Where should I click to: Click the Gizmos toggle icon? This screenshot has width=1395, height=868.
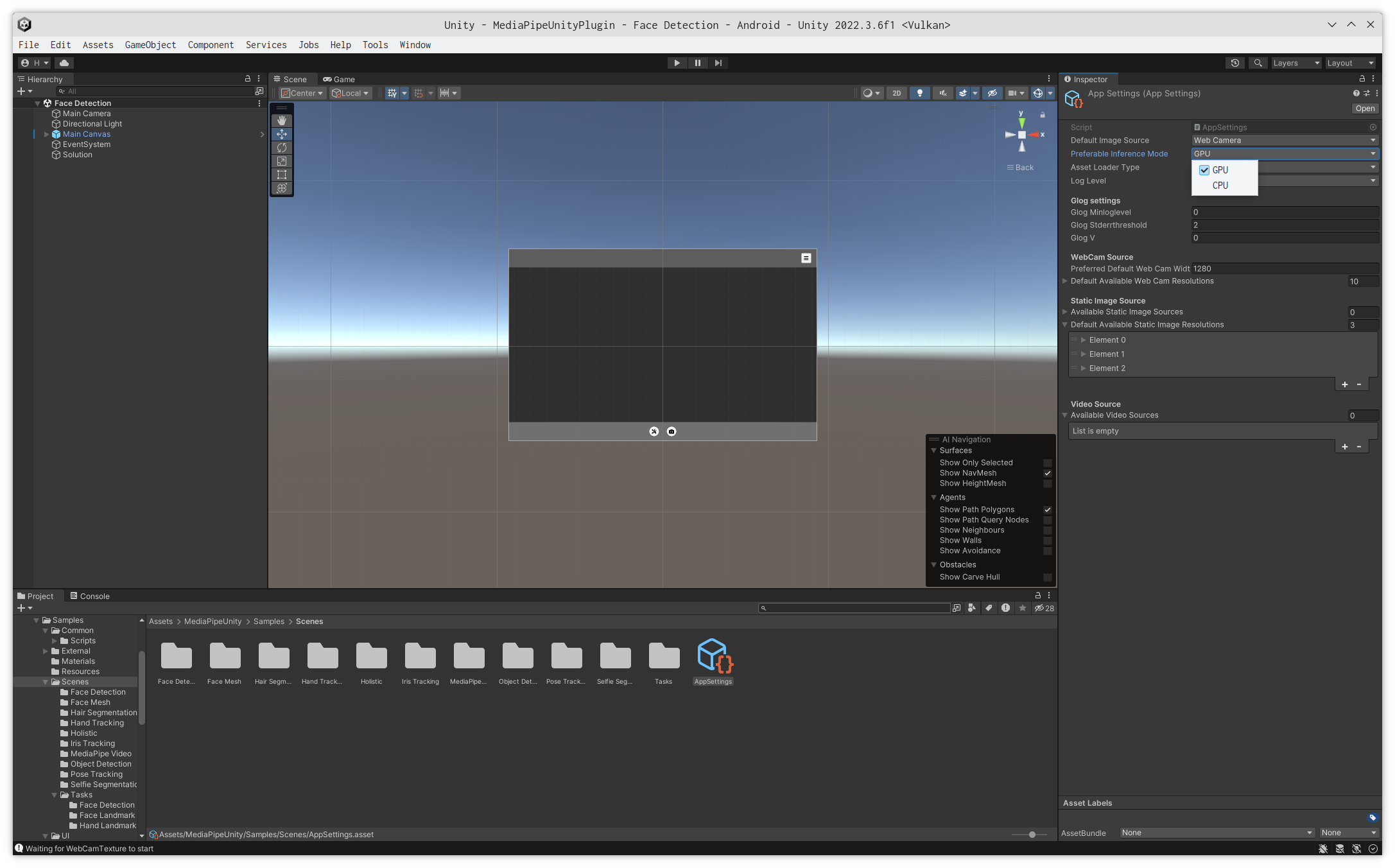[x=1037, y=93]
